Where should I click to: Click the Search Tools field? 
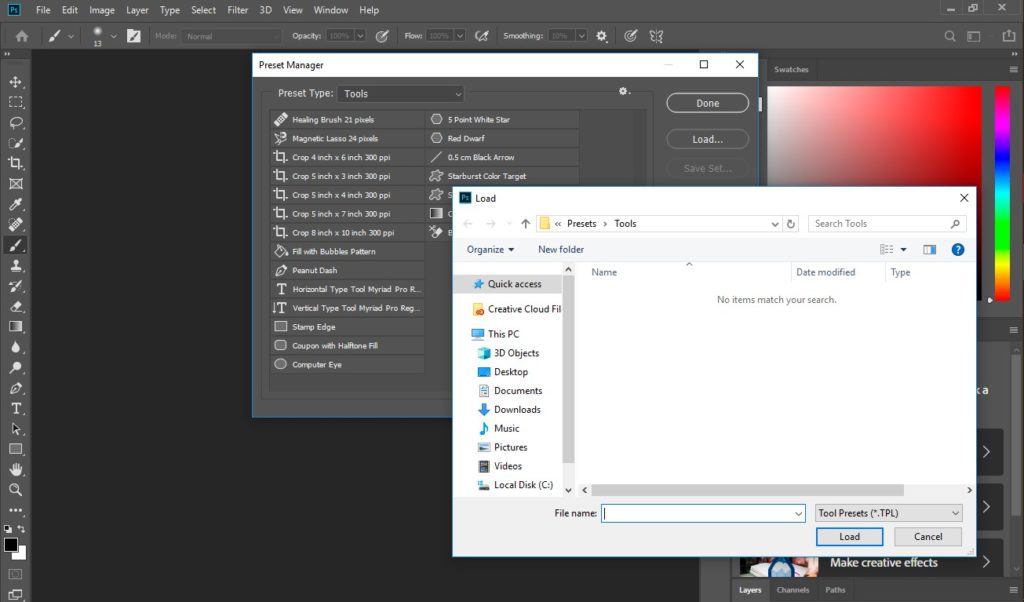coord(880,224)
